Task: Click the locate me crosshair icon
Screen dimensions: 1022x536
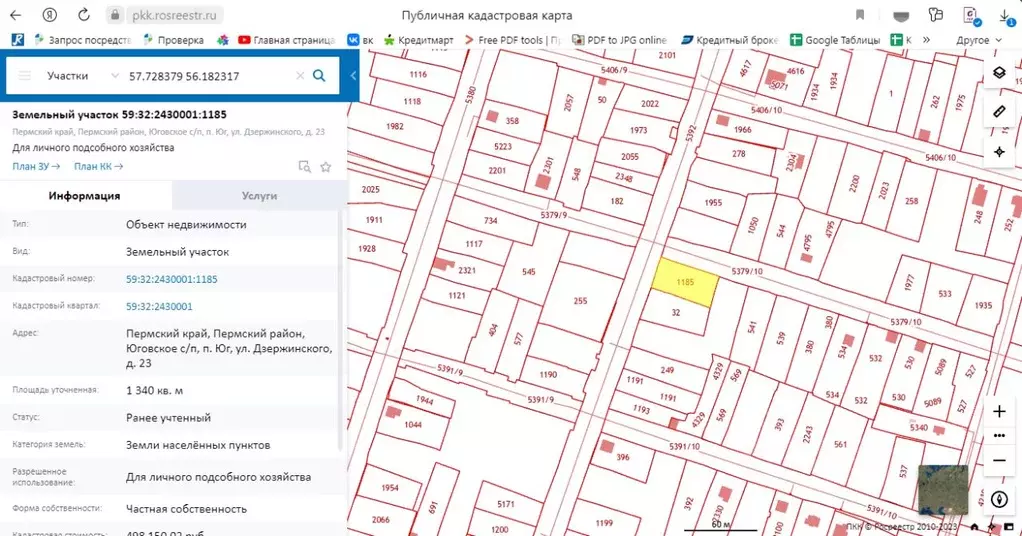Action: (x=999, y=152)
